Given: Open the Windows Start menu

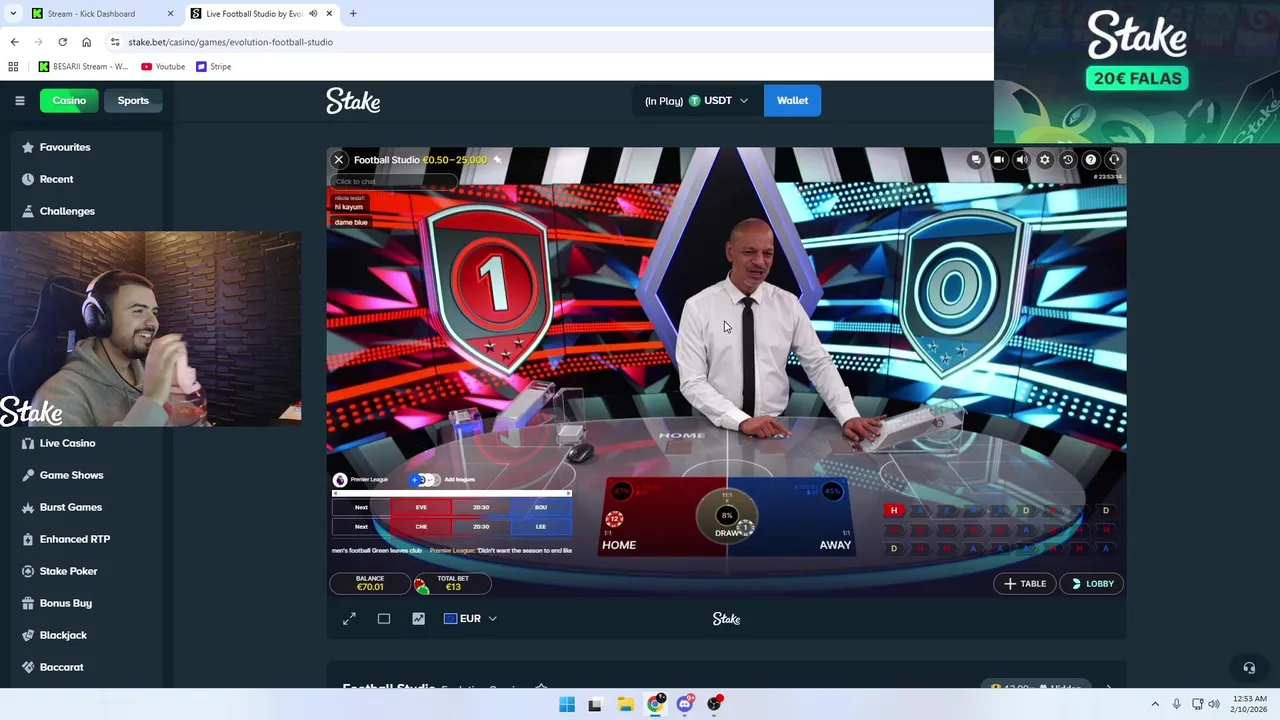Looking at the screenshot, I should point(567,704).
